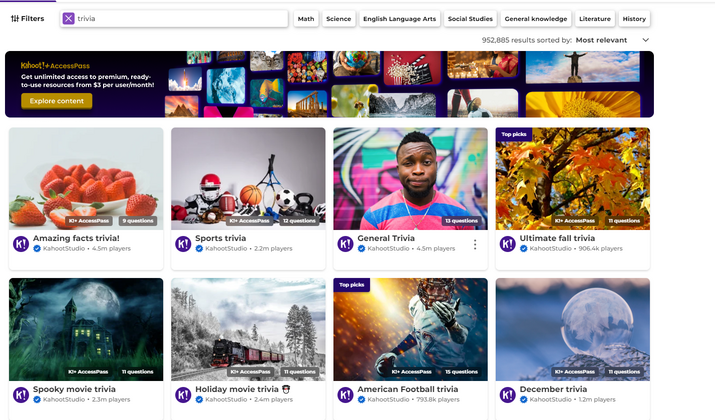Click the 13 questions badge on General Trivia
The width and height of the screenshot is (715, 420).
click(x=461, y=221)
